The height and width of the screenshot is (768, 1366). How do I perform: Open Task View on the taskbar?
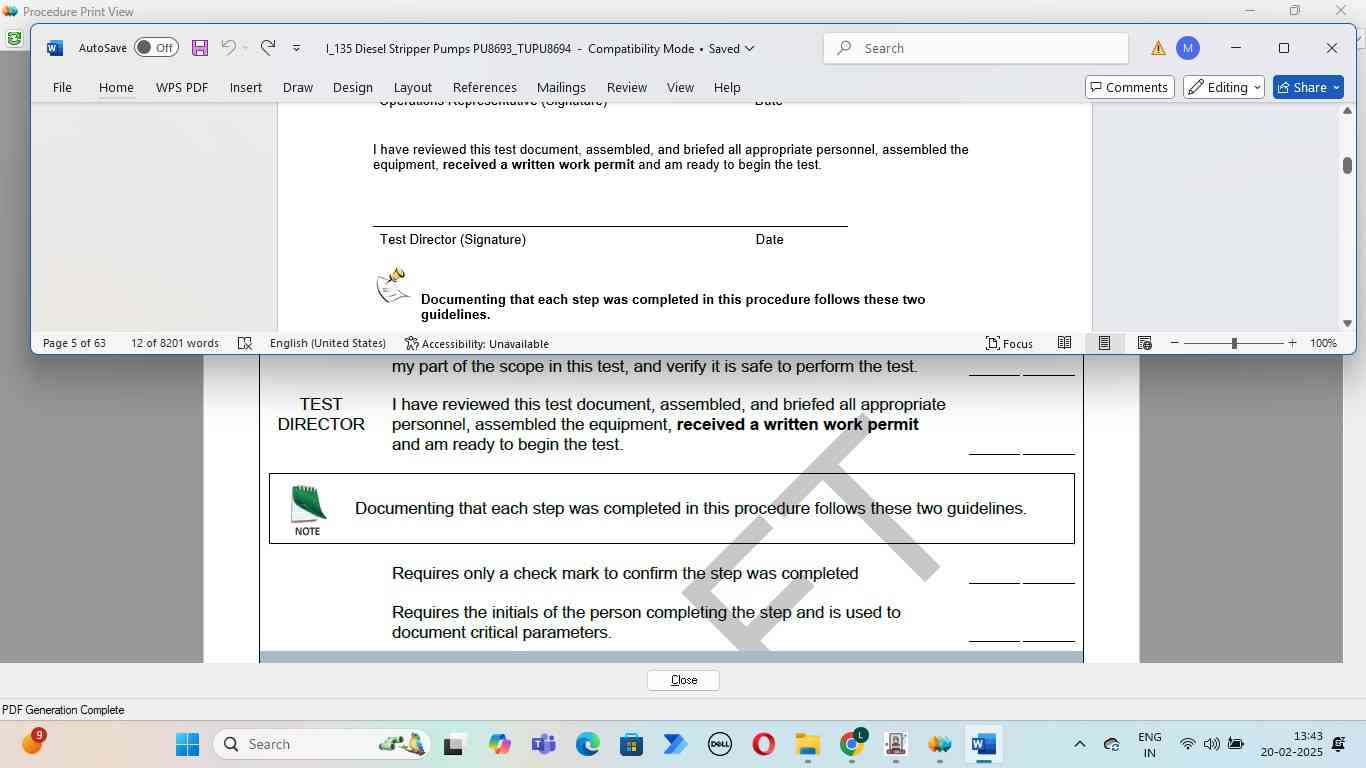coord(454,744)
